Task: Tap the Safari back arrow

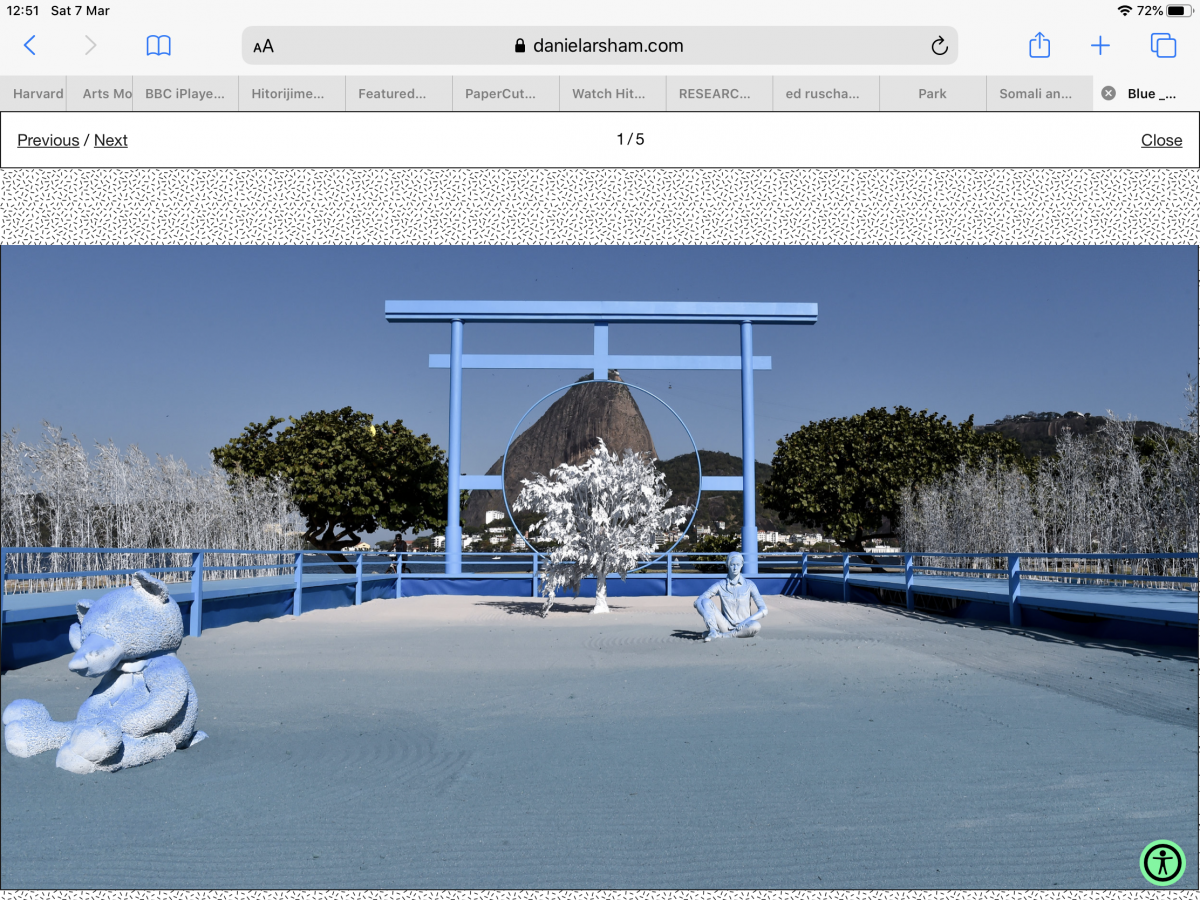Action: 30,45
